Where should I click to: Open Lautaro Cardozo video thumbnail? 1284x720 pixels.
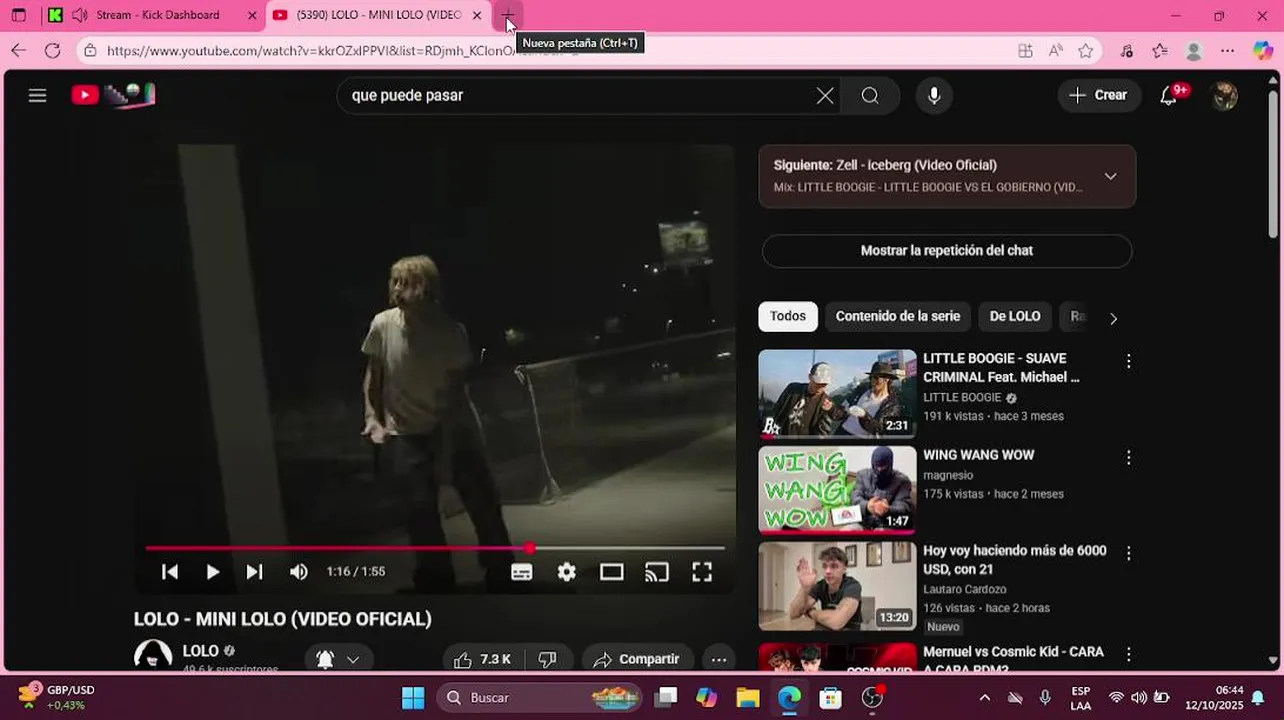(837, 586)
